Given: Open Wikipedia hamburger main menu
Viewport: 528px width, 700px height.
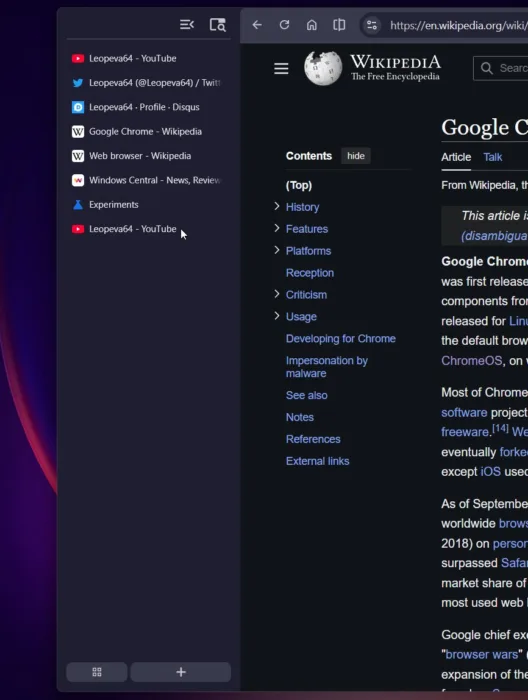Looking at the screenshot, I should pyautogui.click(x=281, y=69).
